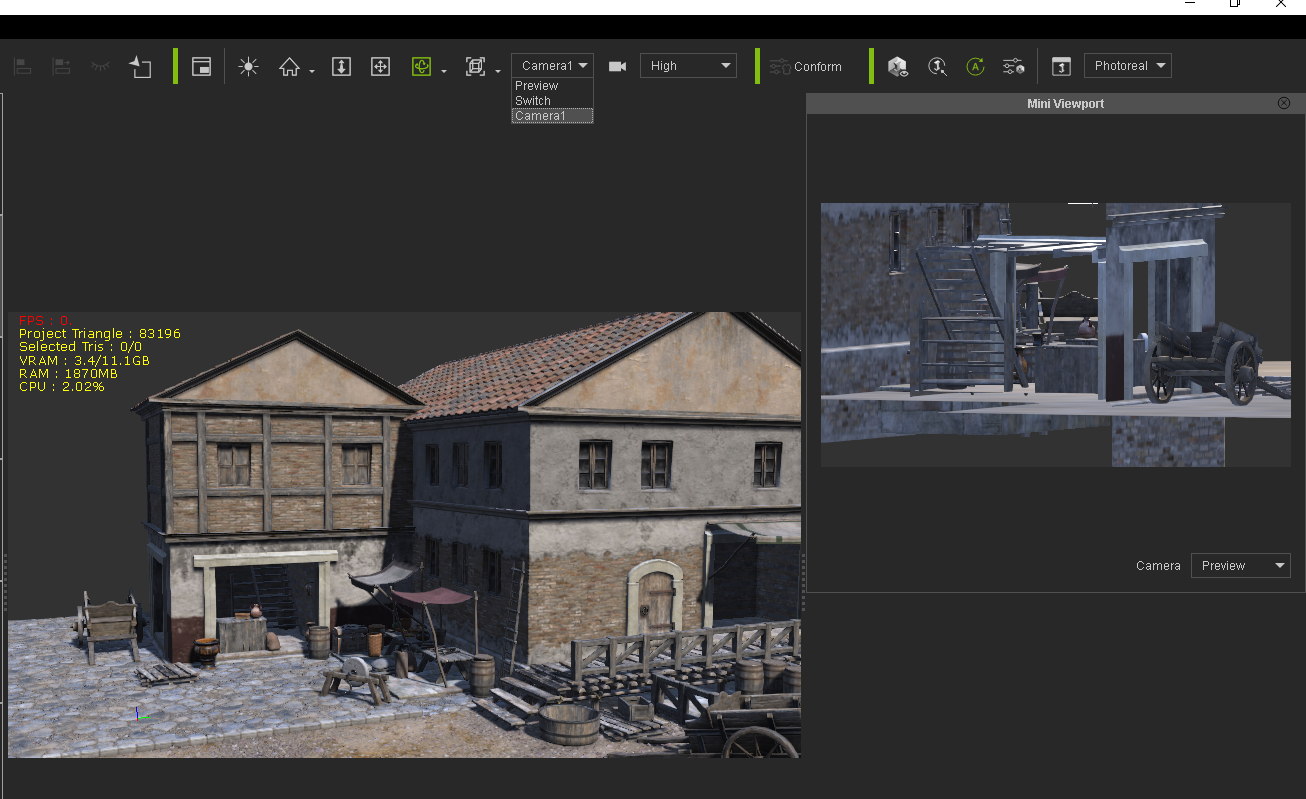Open the Photoreal render mode dropdown
The image size is (1306, 799).
tap(1128, 66)
